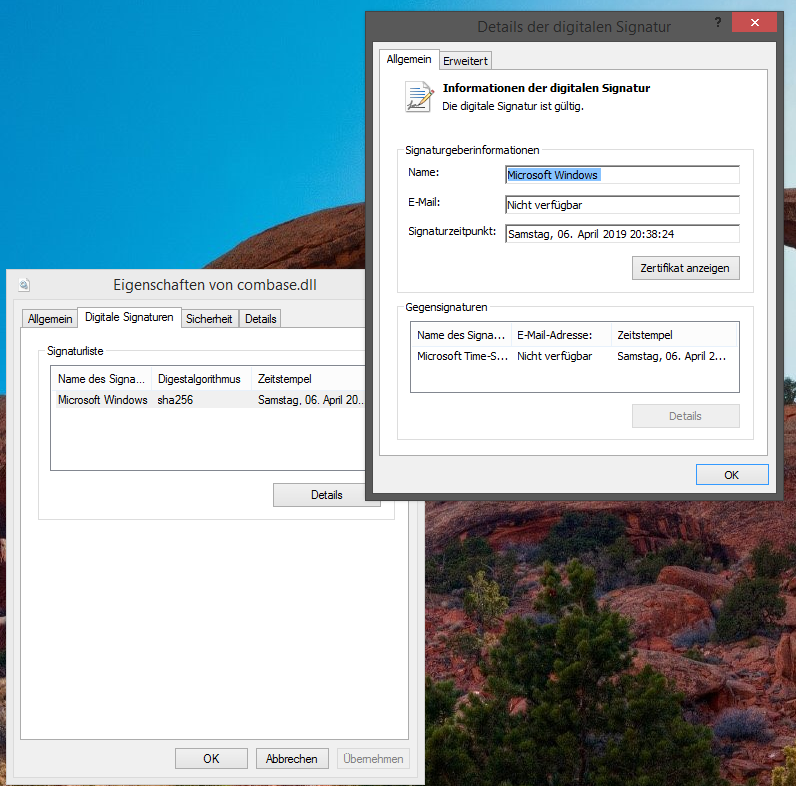Image resolution: width=796 pixels, height=786 pixels.
Task: Select the Microsoft Windows row in Signaturliste
Action: pos(210,400)
